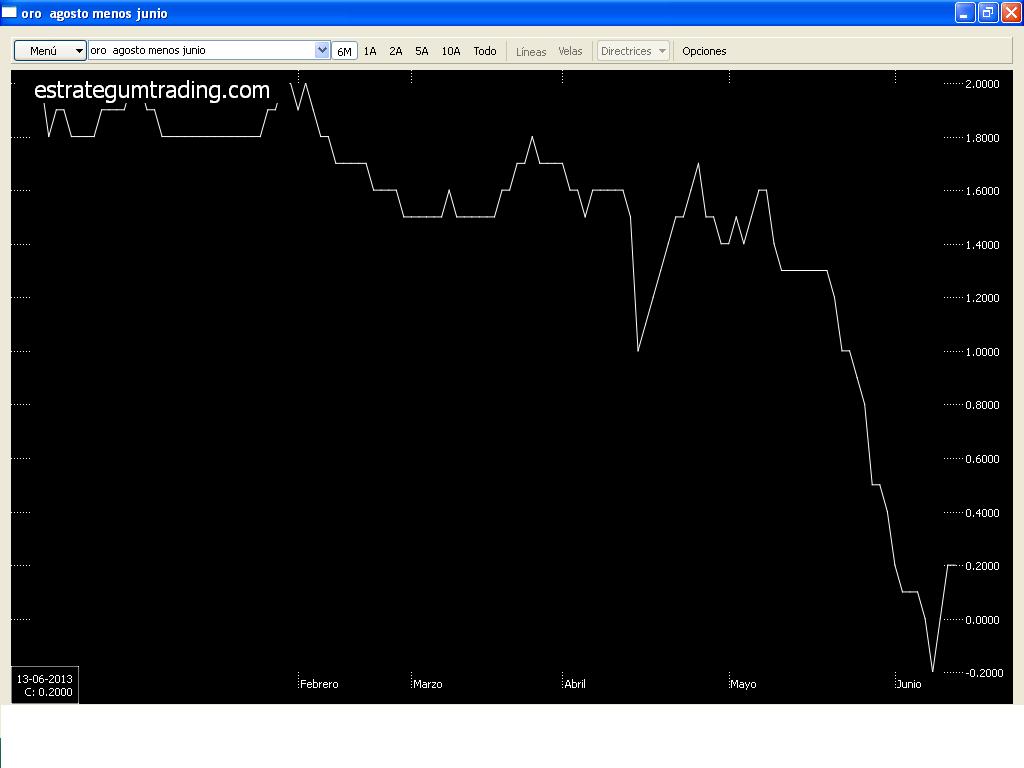Expand the instrument combo box arrow
1024x768 pixels.
pos(322,50)
